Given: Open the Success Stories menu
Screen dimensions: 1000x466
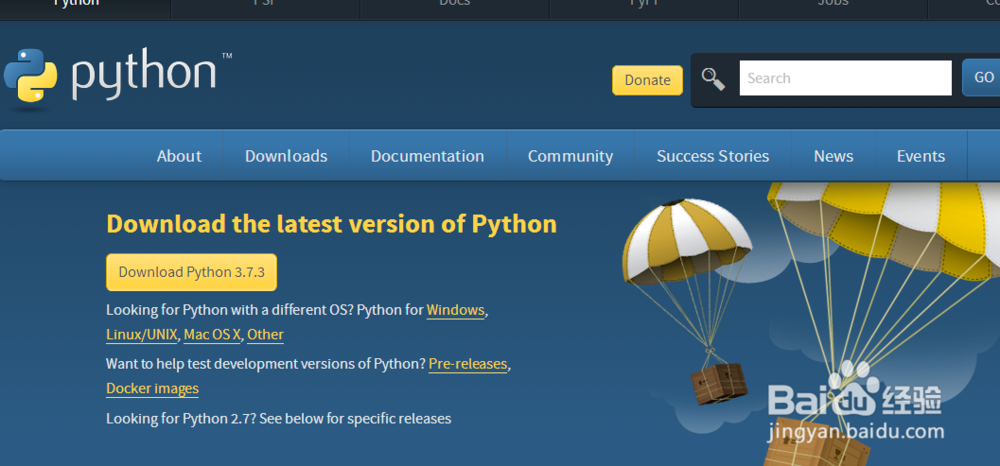Looking at the screenshot, I should tap(713, 156).
